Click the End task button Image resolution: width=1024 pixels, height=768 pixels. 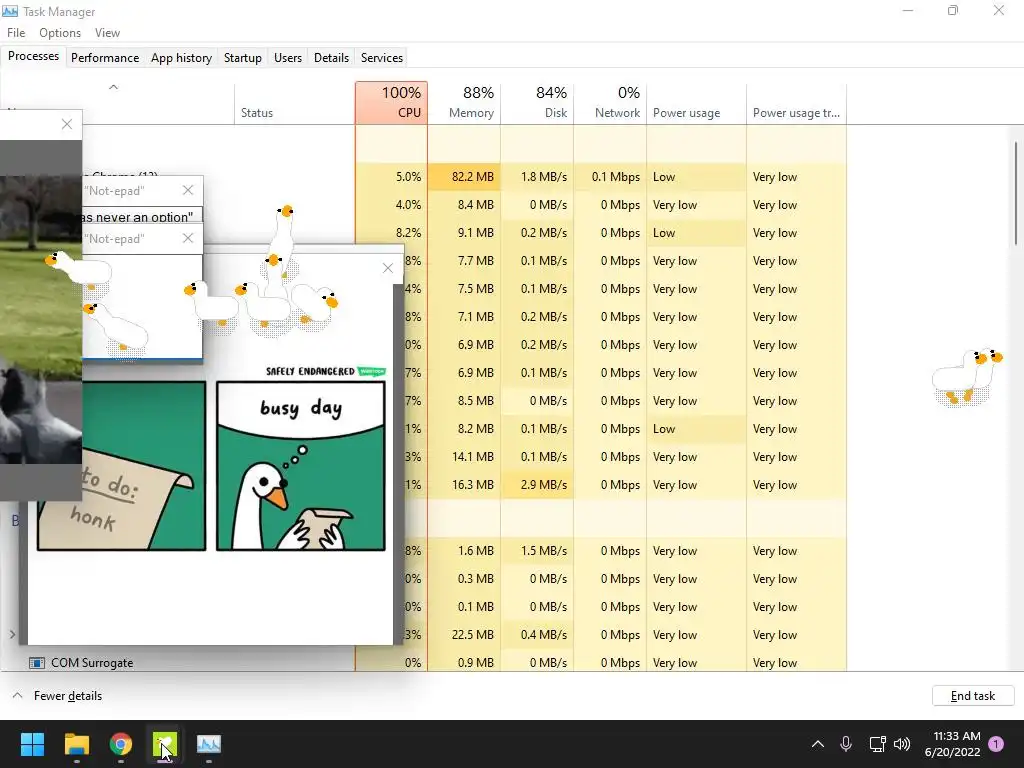tap(972, 696)
